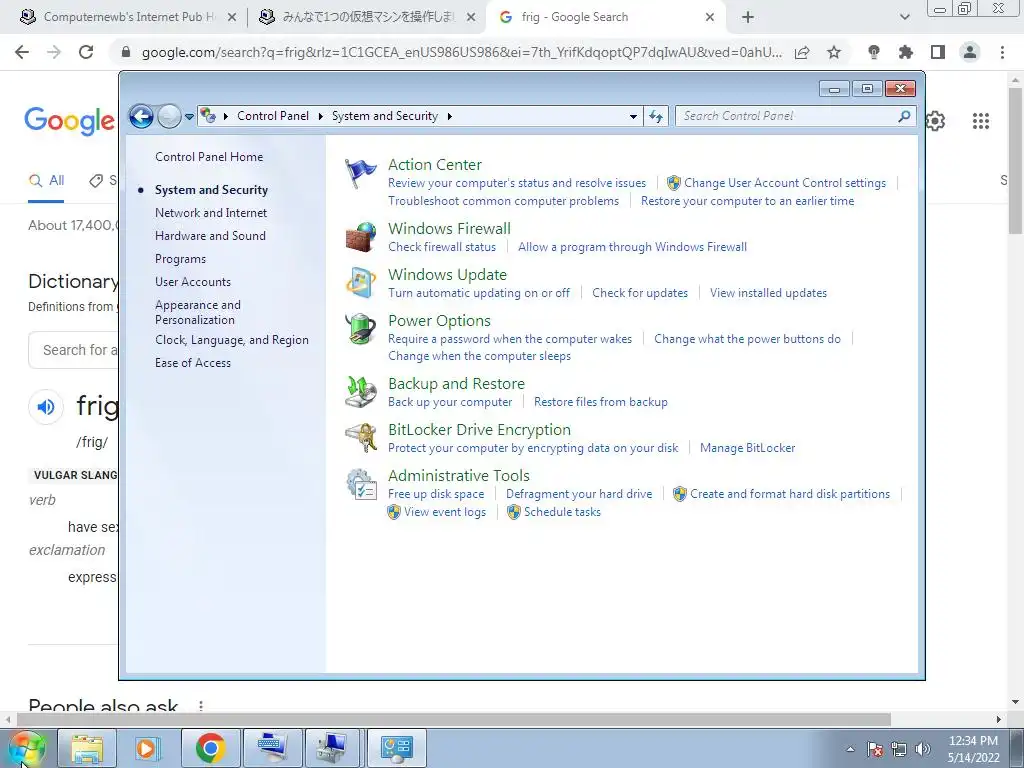Open Google apps grid
Viewport: 1024px width, 768px height.
tap(981, 121)
